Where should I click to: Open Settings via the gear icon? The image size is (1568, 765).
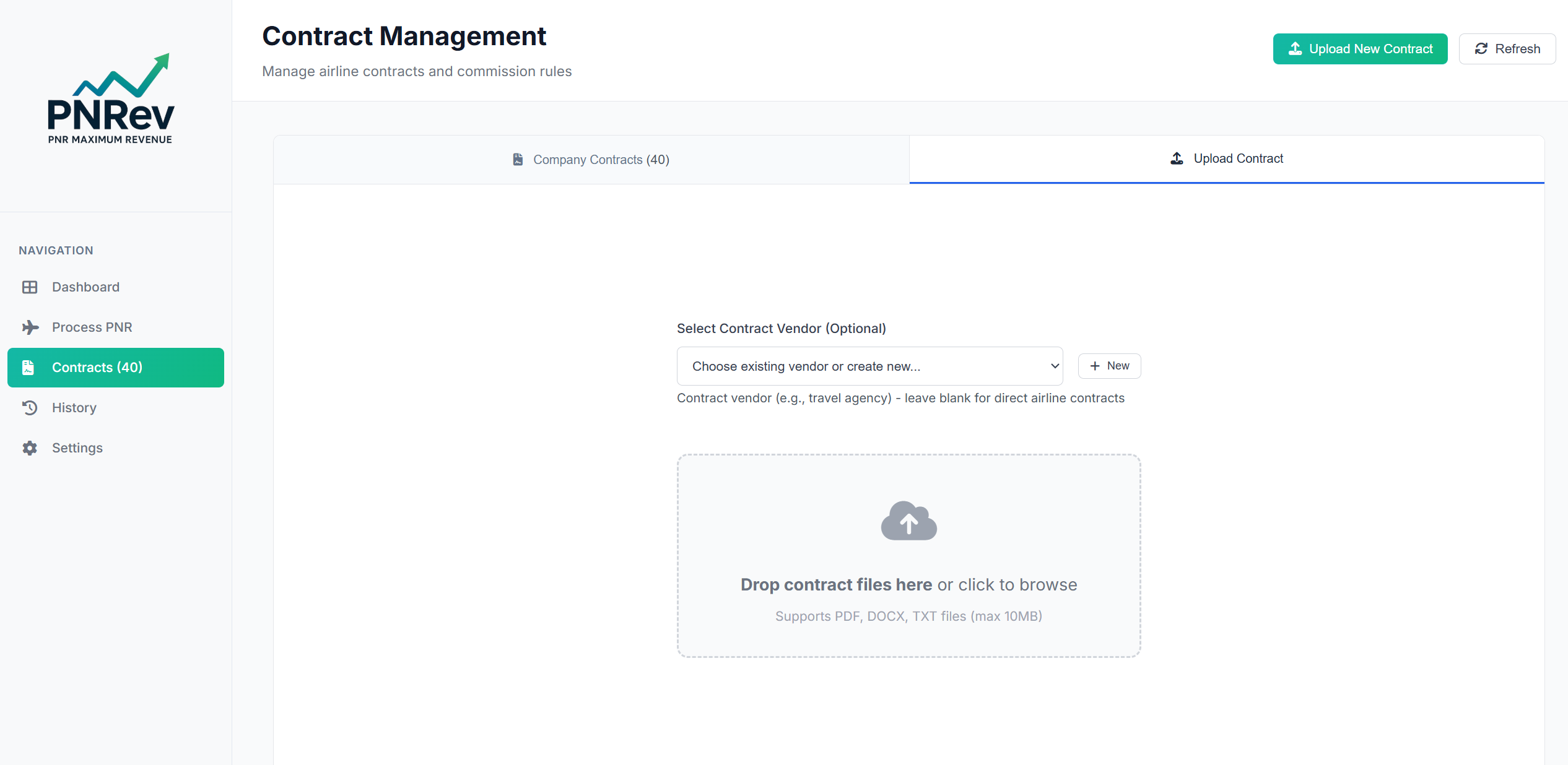[x=30, y=447]
